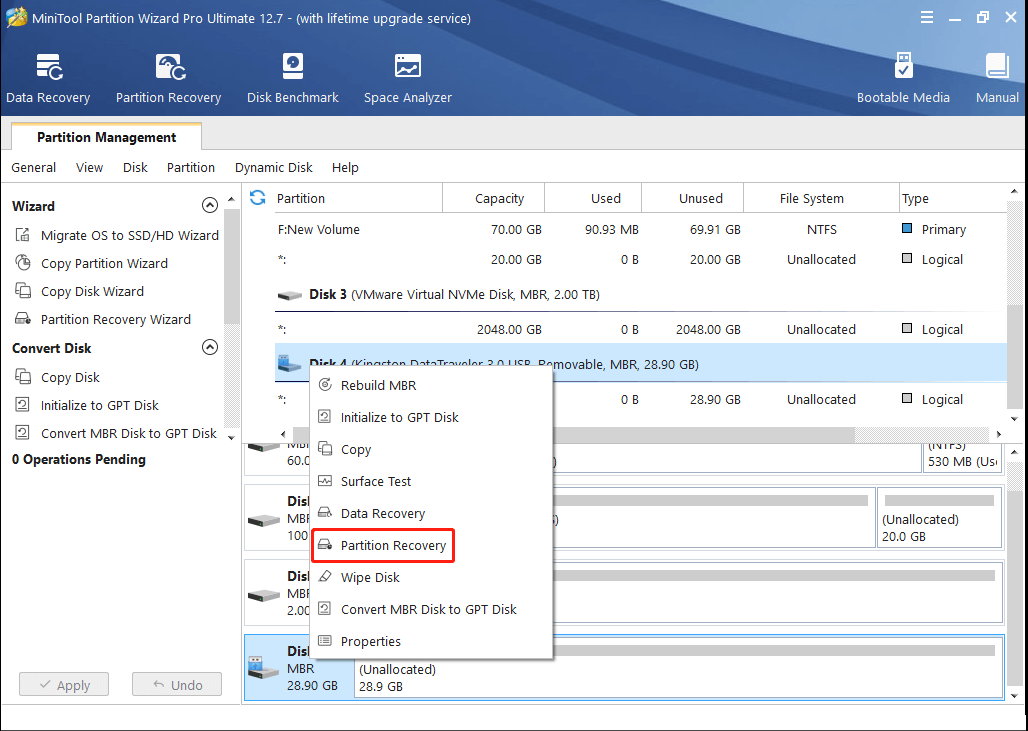Click the 20.0 GB Unallocated block in disk map
This screenshot has width=1028, height=731.
point(939,517)
